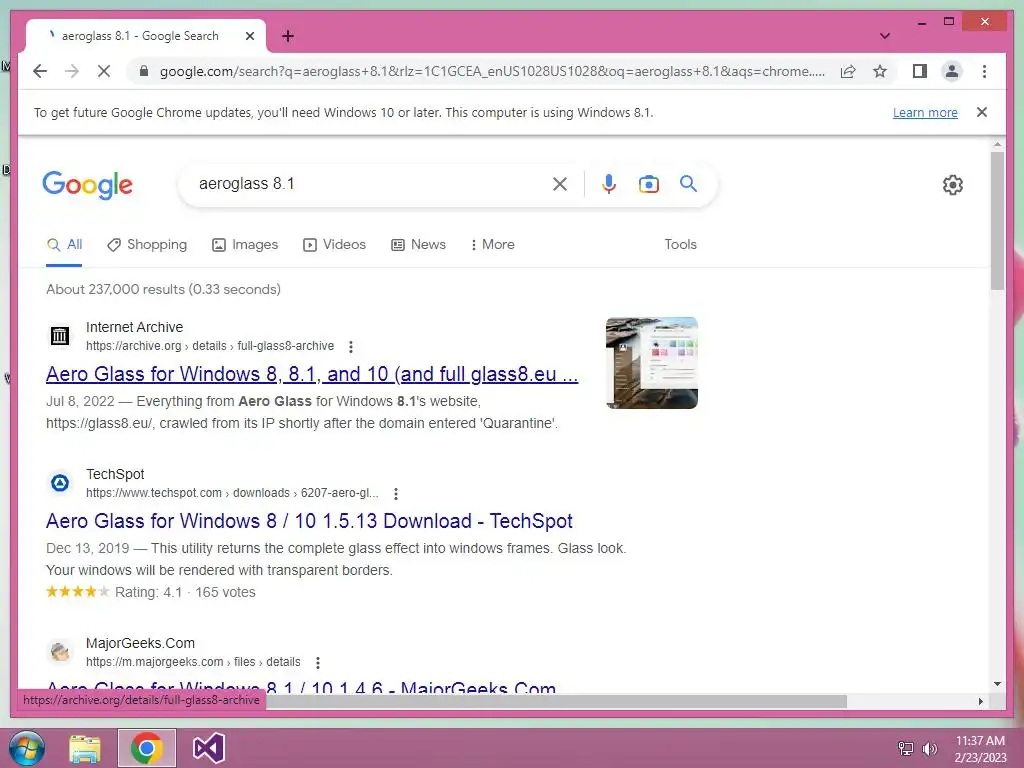Image resolution: width=1024 pixels, height=768 pixels.
Task: Click the MajorGeeks favicon
Action: 60,652
